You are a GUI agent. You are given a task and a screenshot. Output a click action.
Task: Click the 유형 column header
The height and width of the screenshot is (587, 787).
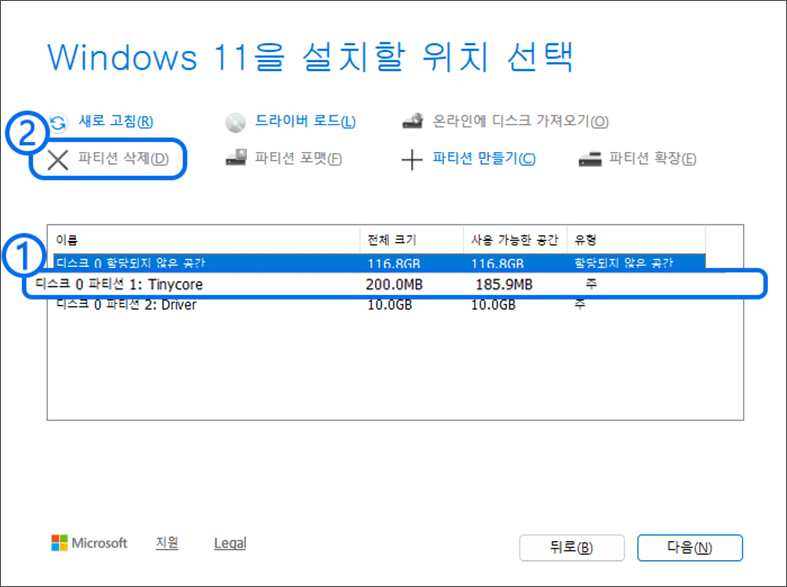(636, 240)
